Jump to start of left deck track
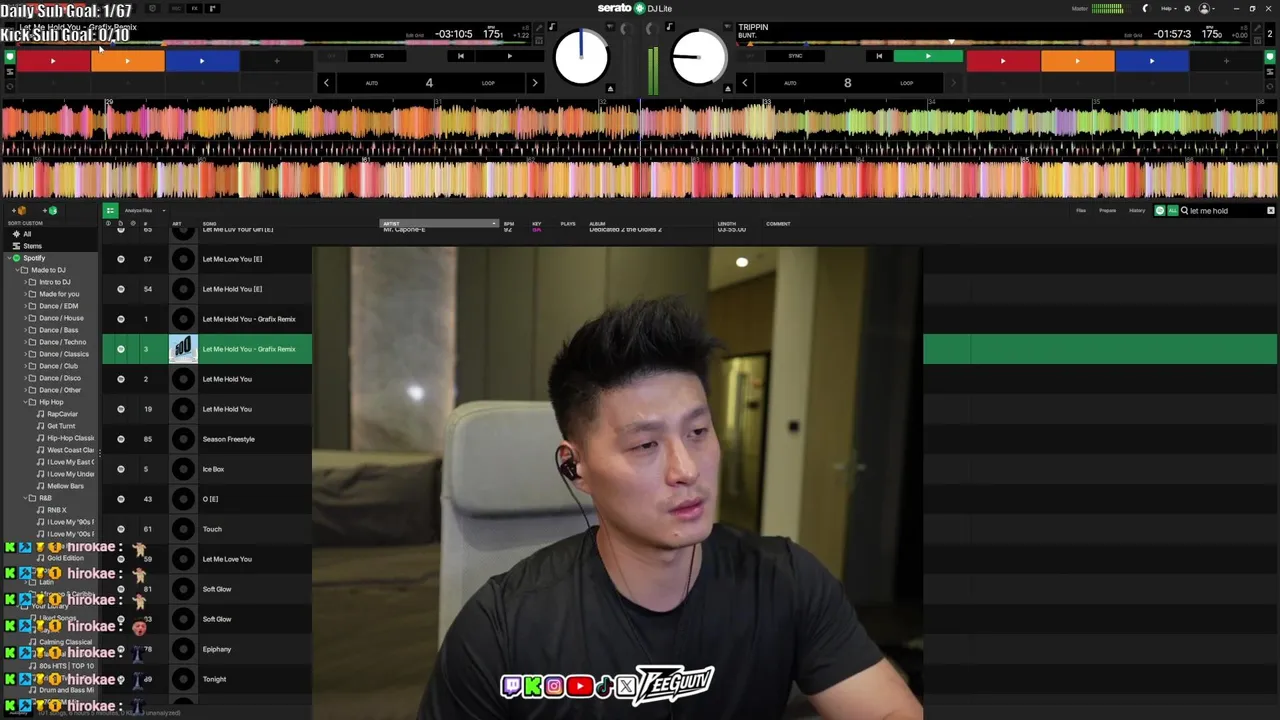 460,56
